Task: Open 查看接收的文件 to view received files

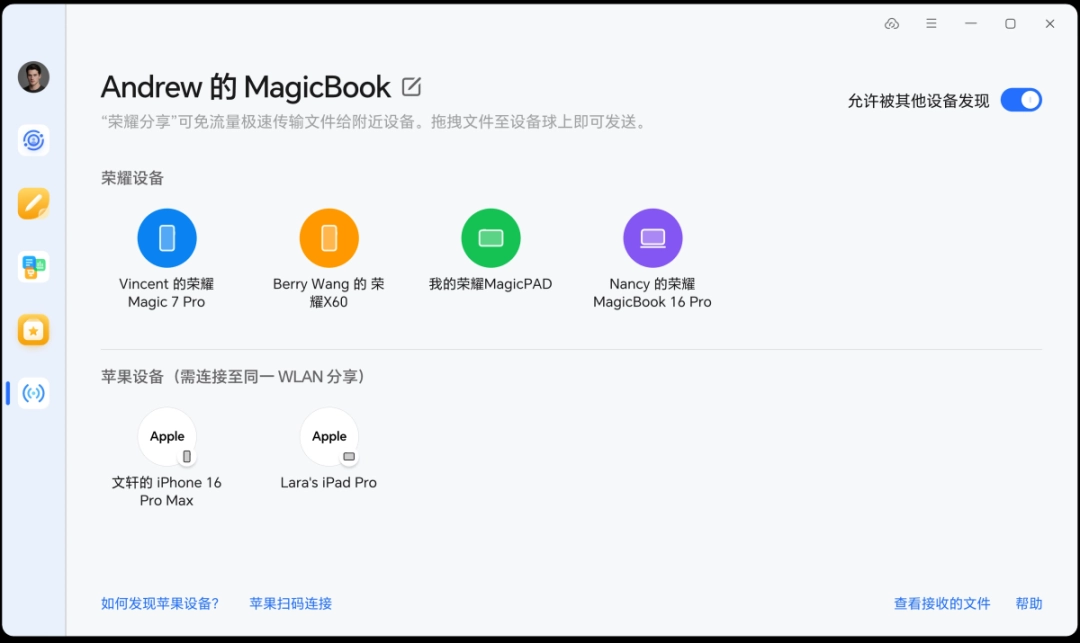Action: coord(941,603)
